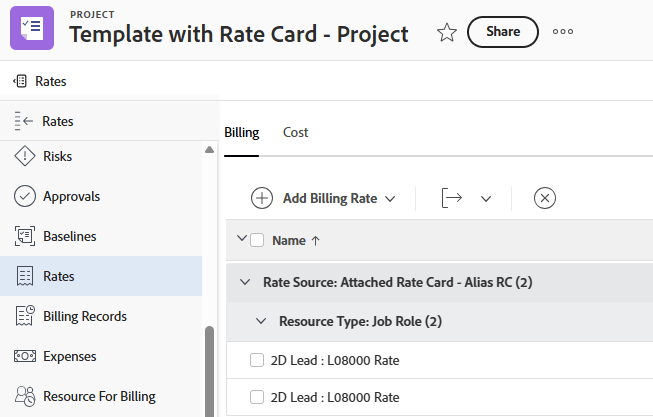Select Rates in the left navigation list
This screenshot has width=653, height=417.
[101, 276]
